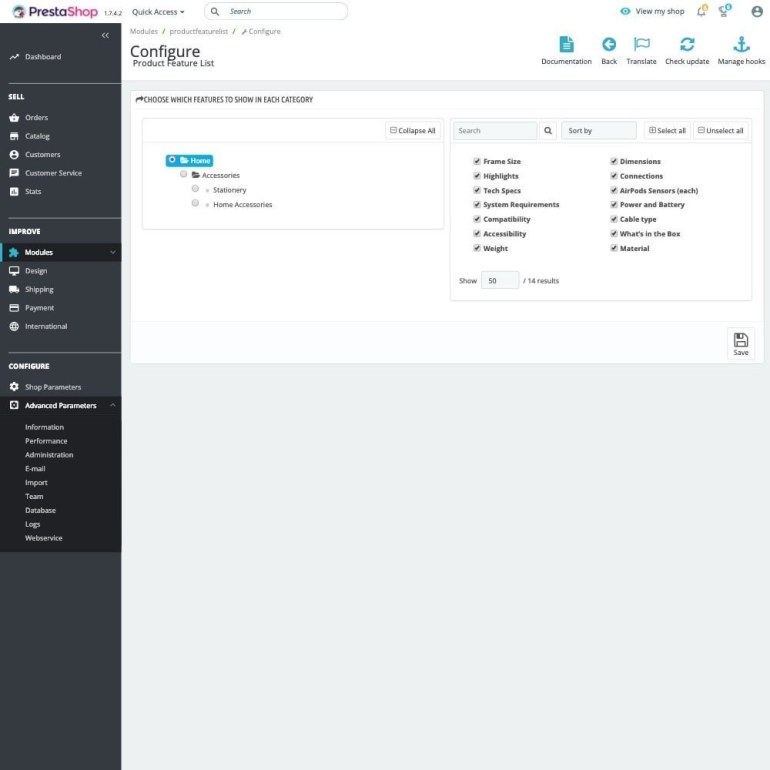Click the Dashboard trend icon
Screen dimensions: 770x770
click(x=14, y=57)
